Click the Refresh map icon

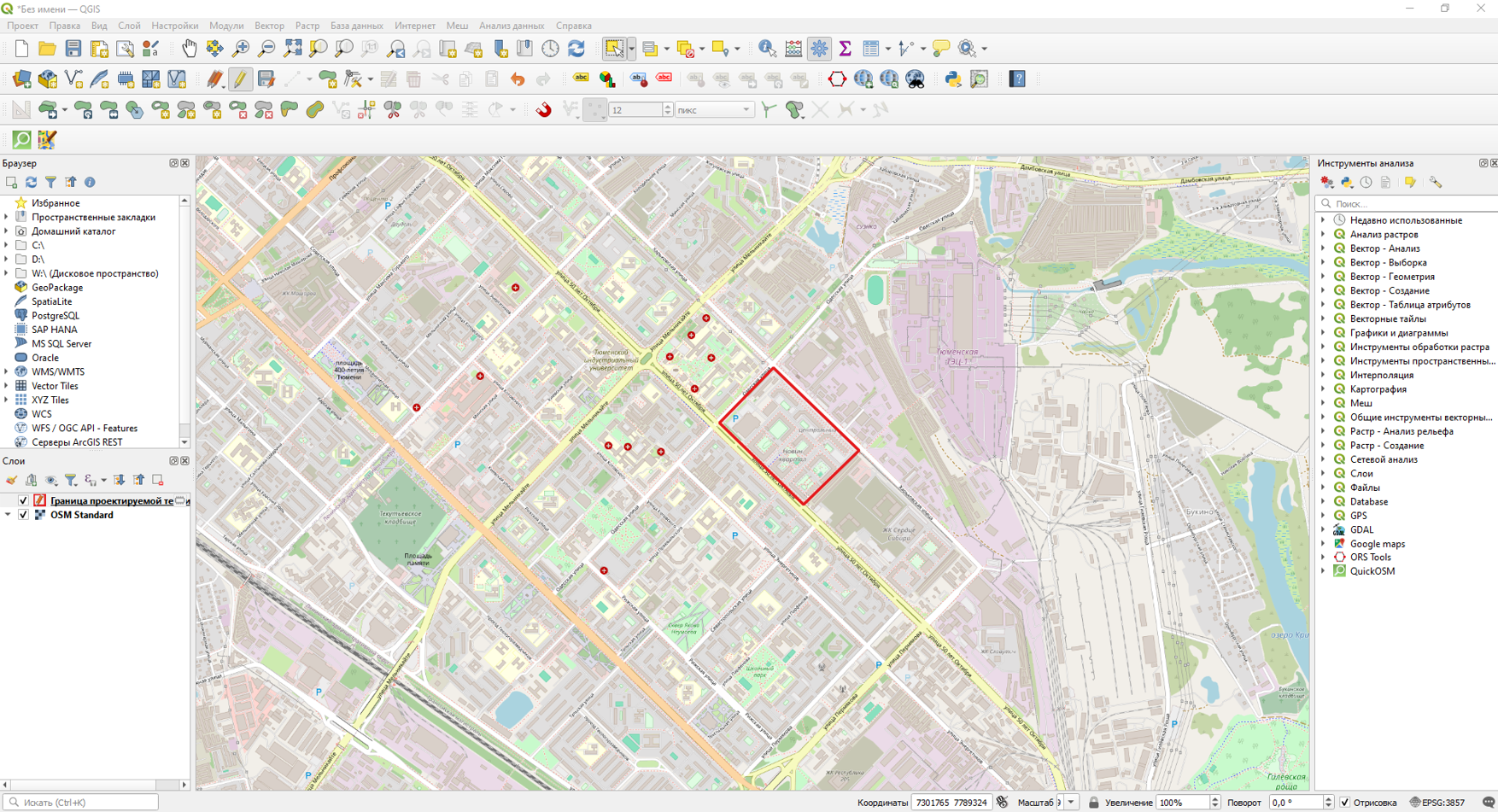pos(576,49)
